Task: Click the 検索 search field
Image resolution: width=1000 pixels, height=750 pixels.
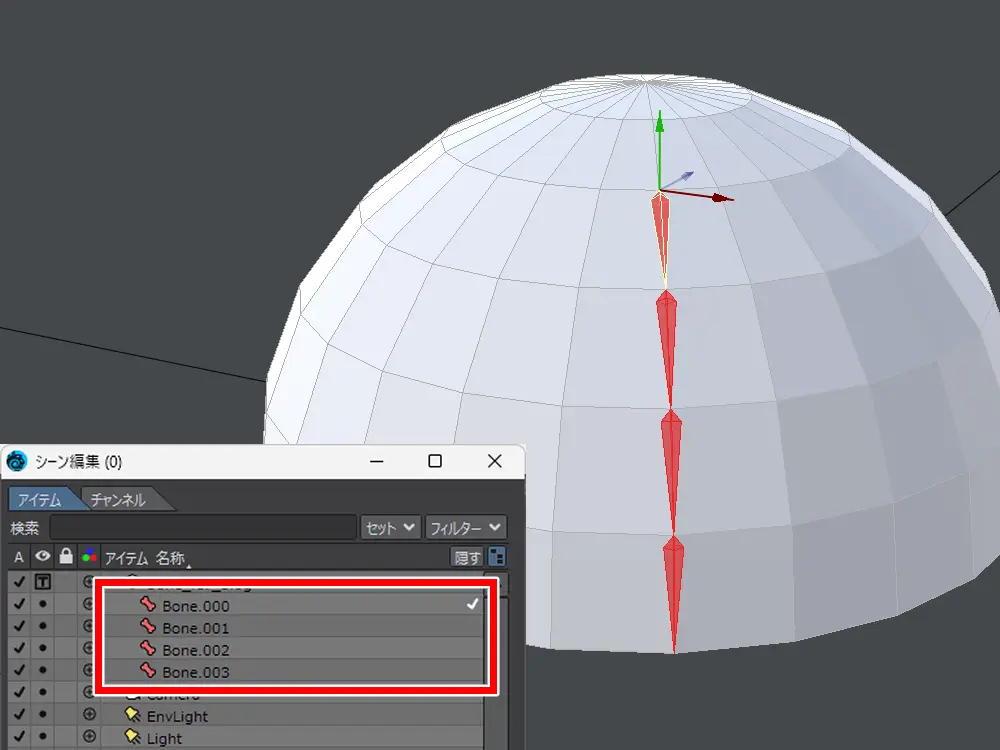Action: [x=203, y=527]
